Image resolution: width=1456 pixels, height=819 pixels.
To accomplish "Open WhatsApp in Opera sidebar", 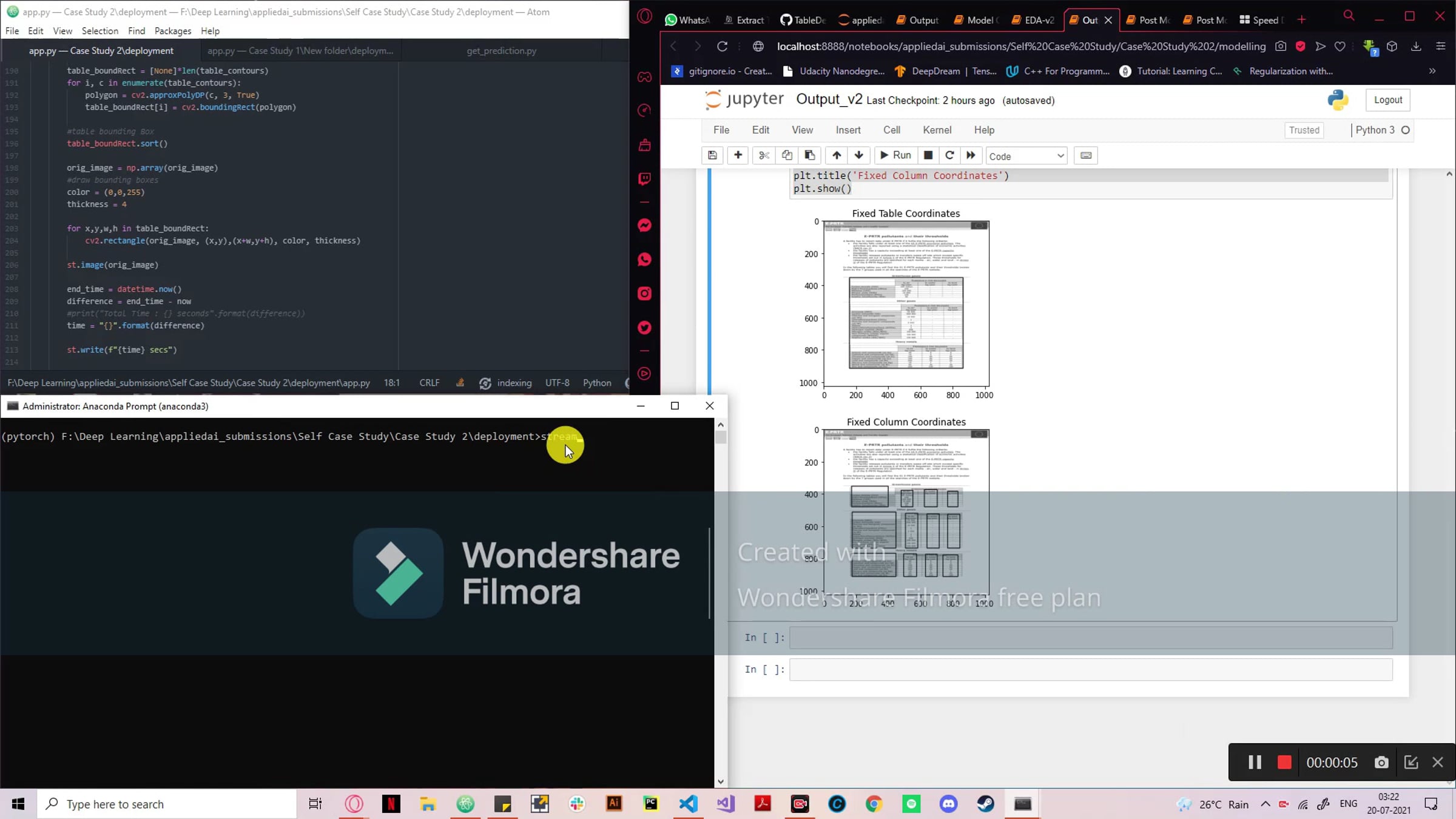I will (x=644, y=260).
